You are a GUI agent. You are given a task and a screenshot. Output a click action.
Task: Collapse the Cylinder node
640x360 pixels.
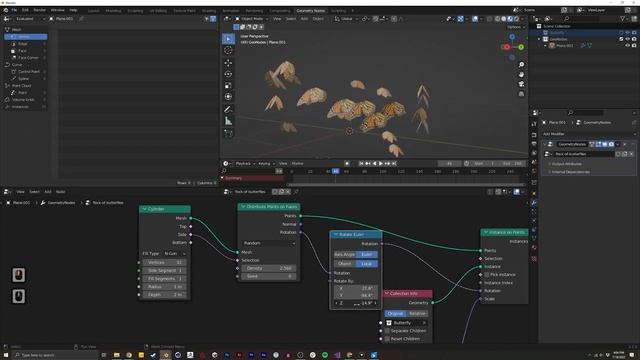coord(144,209)
